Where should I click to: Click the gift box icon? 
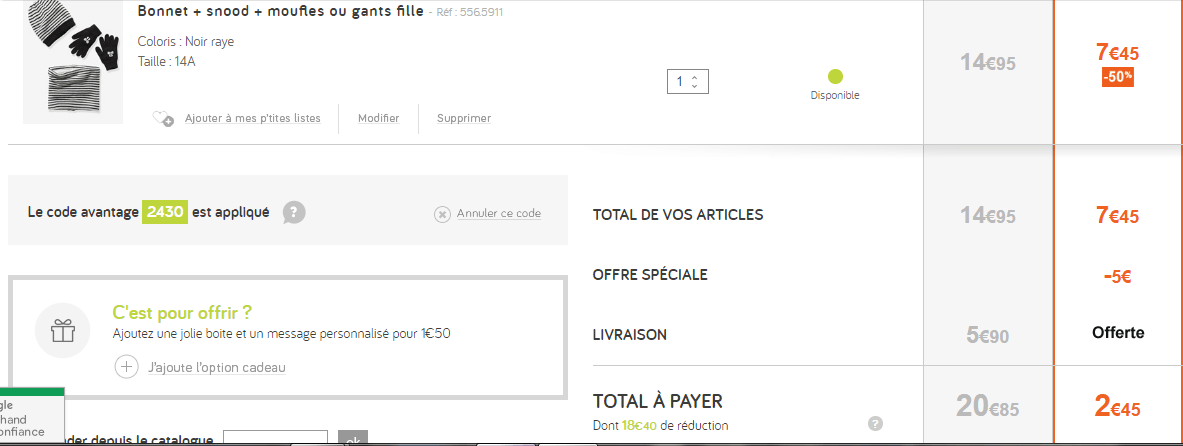[63, 330]
